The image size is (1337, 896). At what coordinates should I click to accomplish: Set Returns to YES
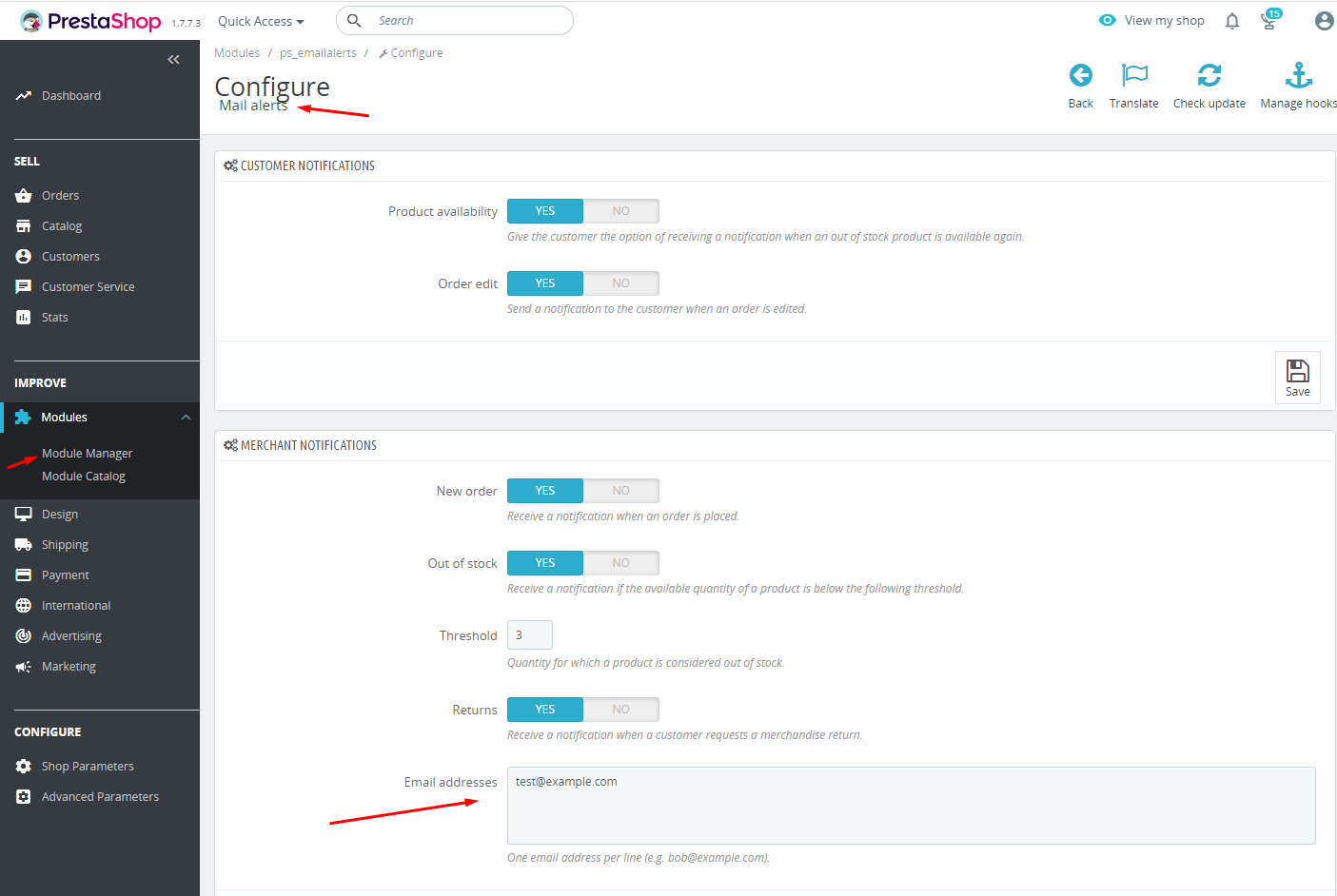pos(545,710)
